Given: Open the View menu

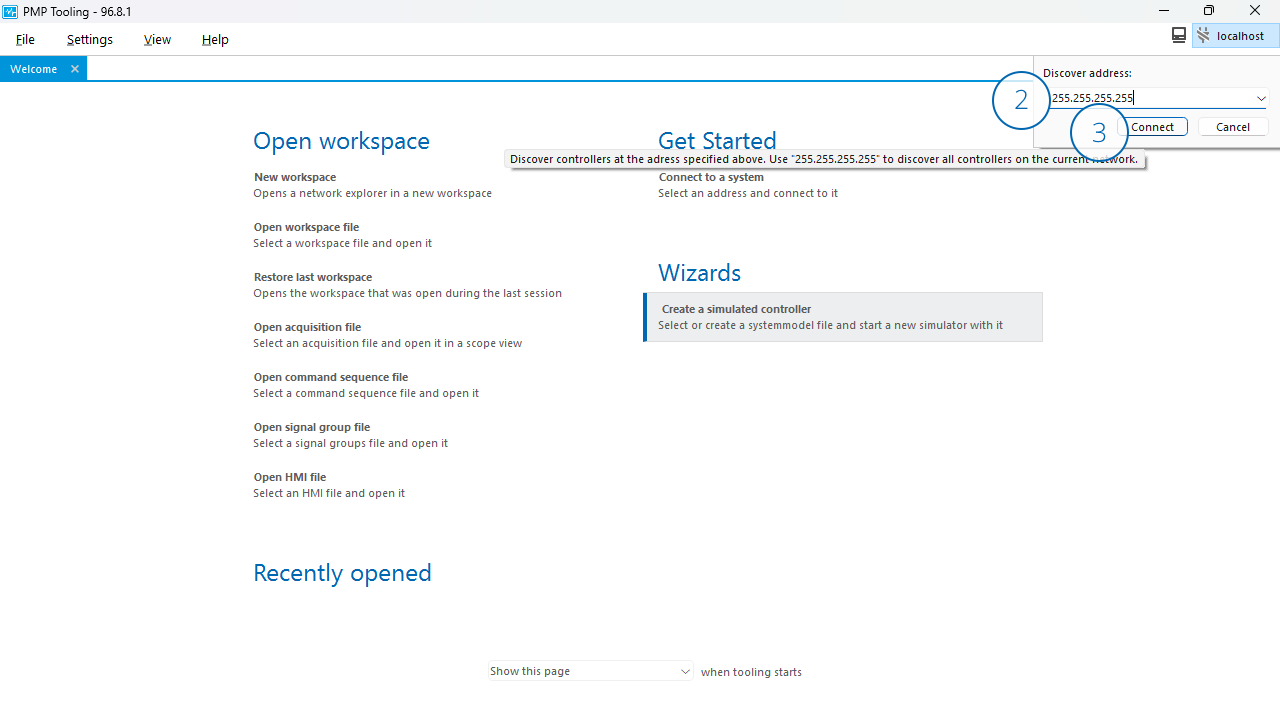Looking at the screenshot, I should [157, 39].
